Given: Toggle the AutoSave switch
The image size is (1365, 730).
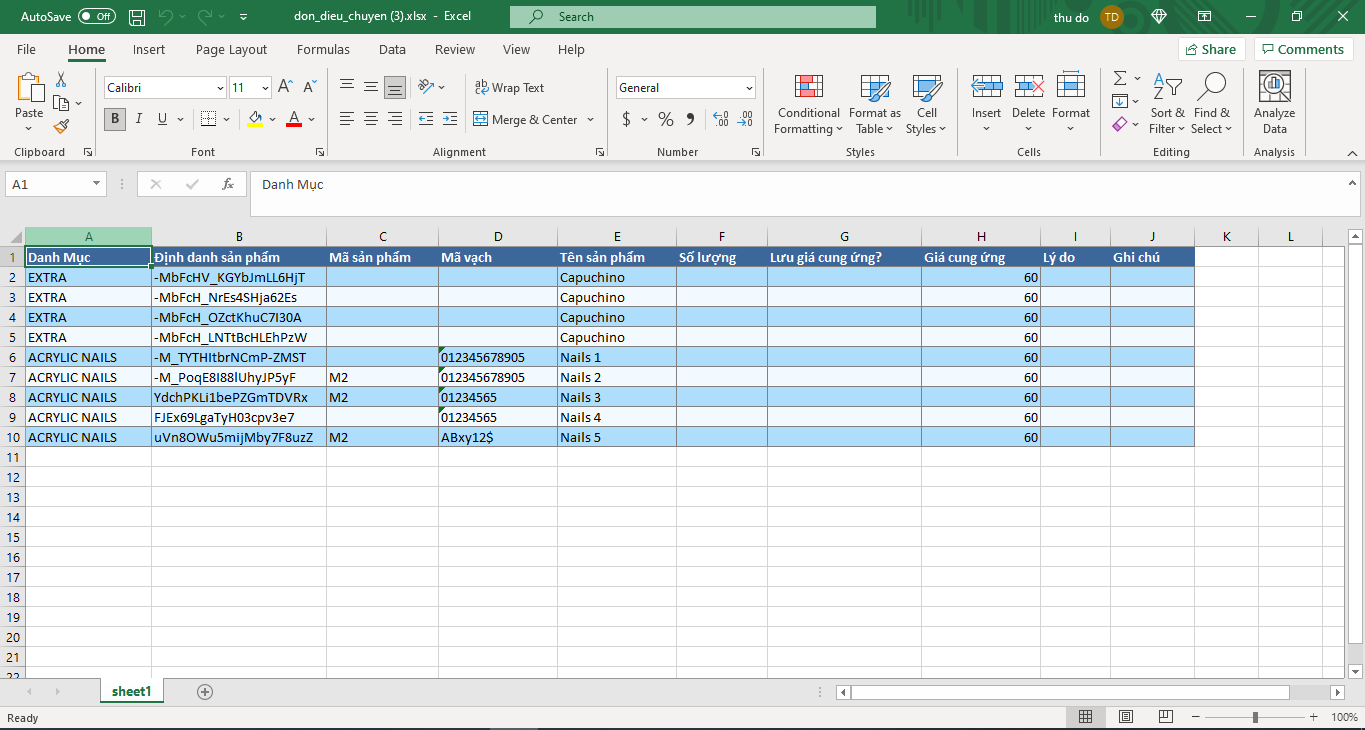Looking at the screenshot, I should point(96,17).
